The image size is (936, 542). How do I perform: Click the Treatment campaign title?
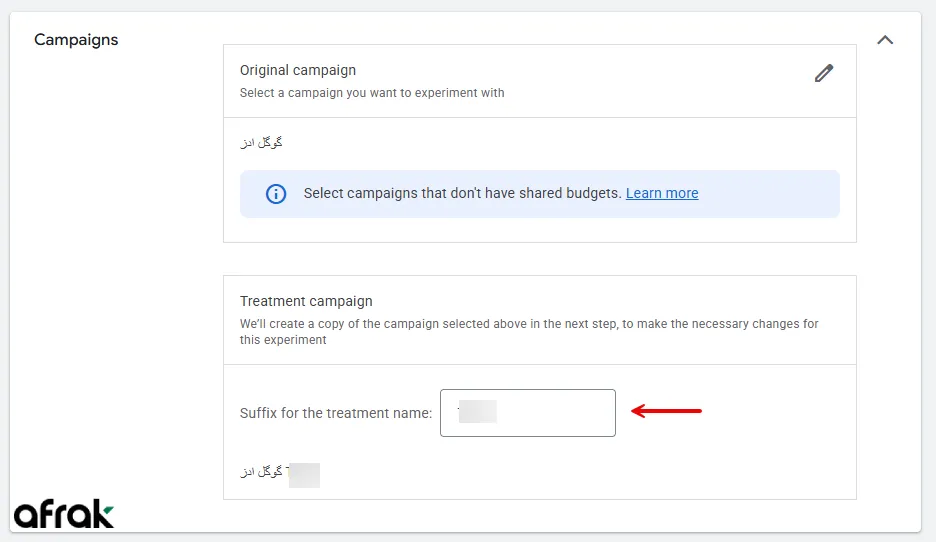[306, 301]
